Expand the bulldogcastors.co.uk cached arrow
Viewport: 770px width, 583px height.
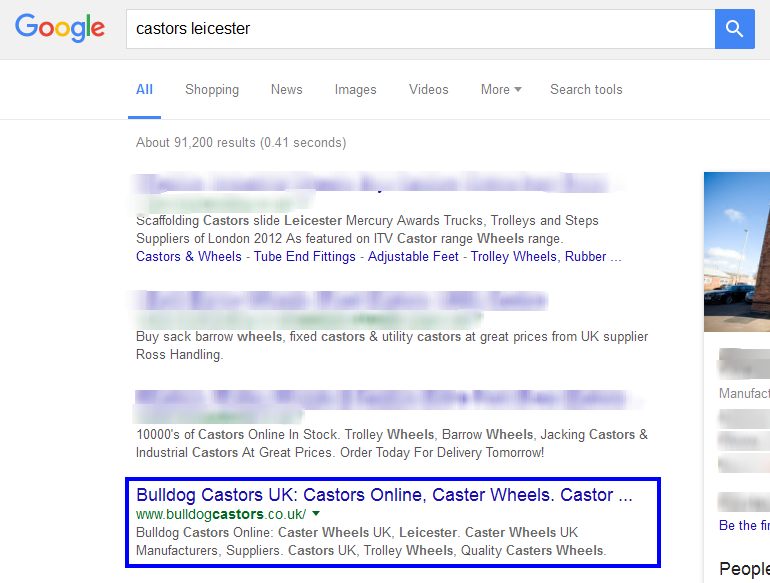(x=316, y=513)
